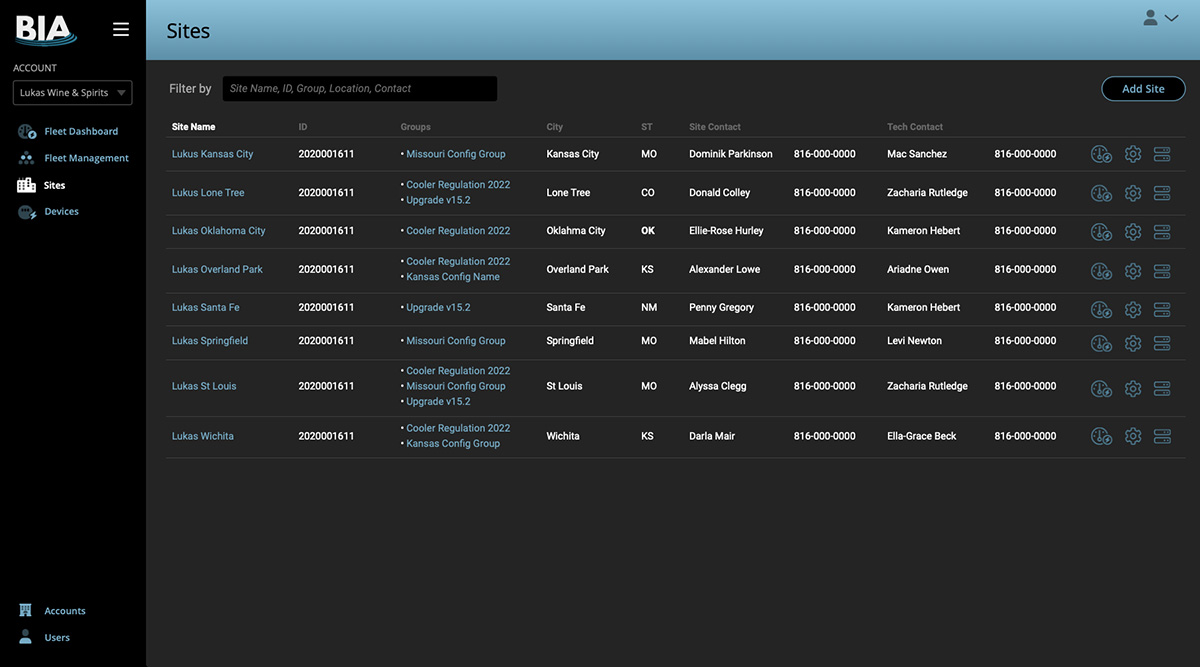Screen dimensions: 1200x667
Task: Open the hamburger navigation menu
Action: 121,29
